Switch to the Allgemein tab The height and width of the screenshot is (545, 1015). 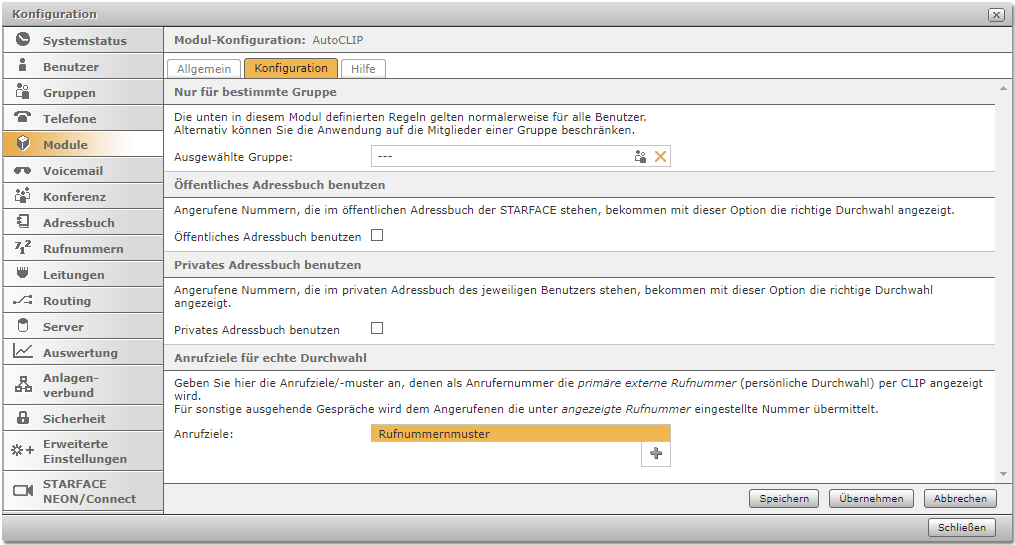[x=204, y=69]
